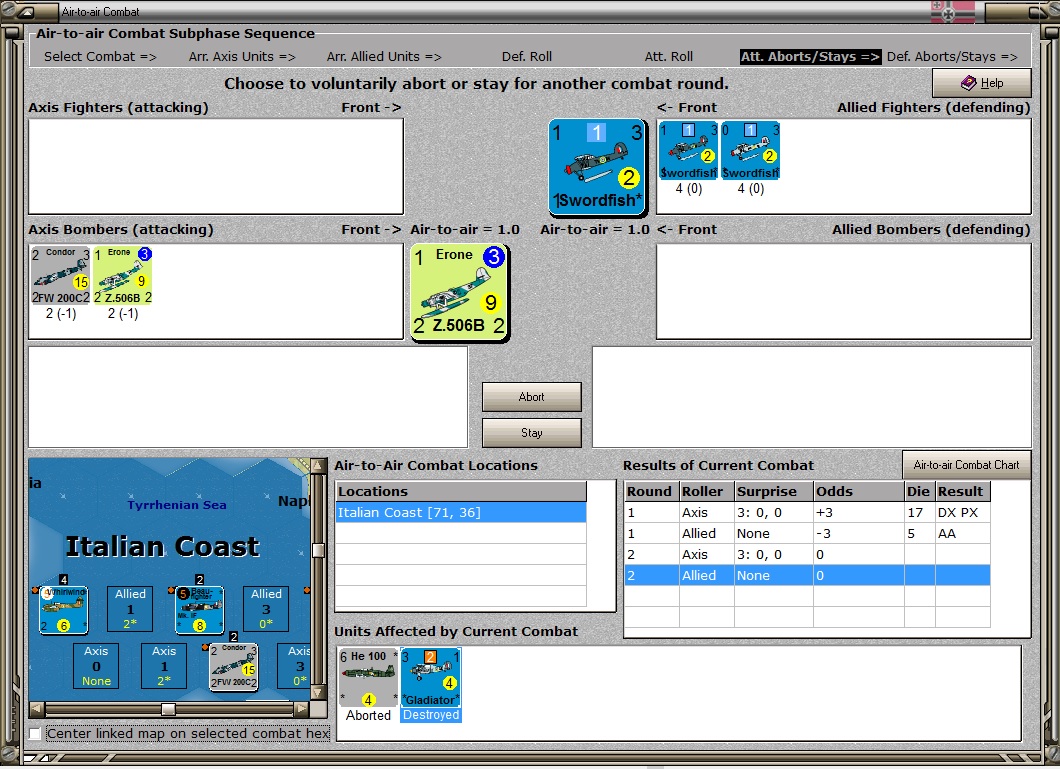Open the Air-to-air Combat Chart
The width and height of the screenshot is (1060, 769).
tap(966, 465)
